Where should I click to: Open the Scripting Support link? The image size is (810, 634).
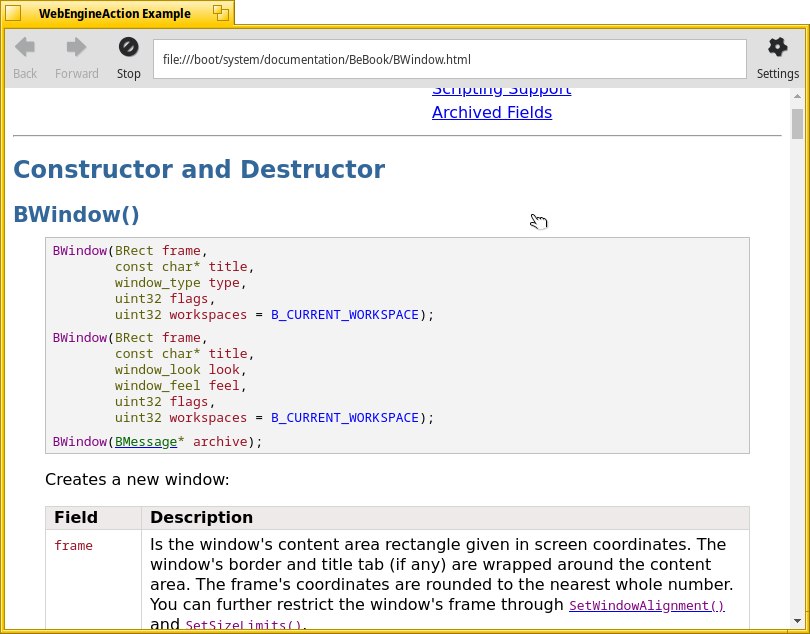click(501, 90)
